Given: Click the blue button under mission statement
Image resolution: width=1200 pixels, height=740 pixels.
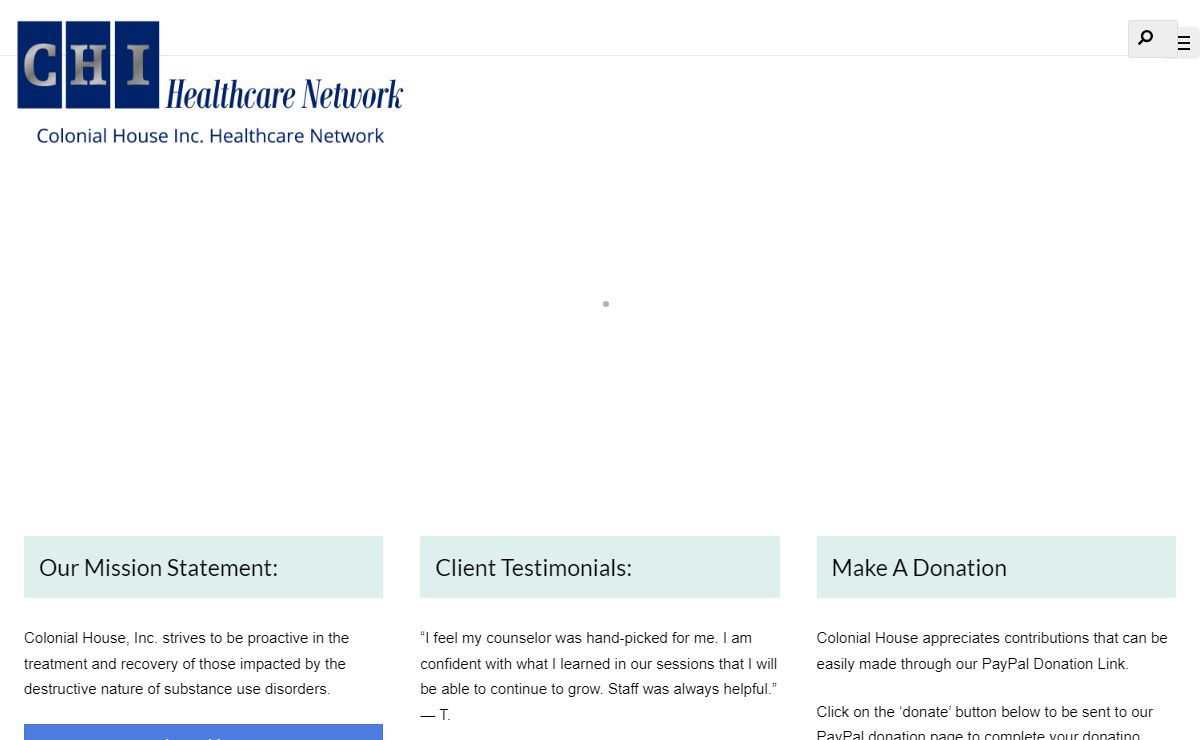Looking at the screenshot, I should pyautogui.click(x=203, y=732).
